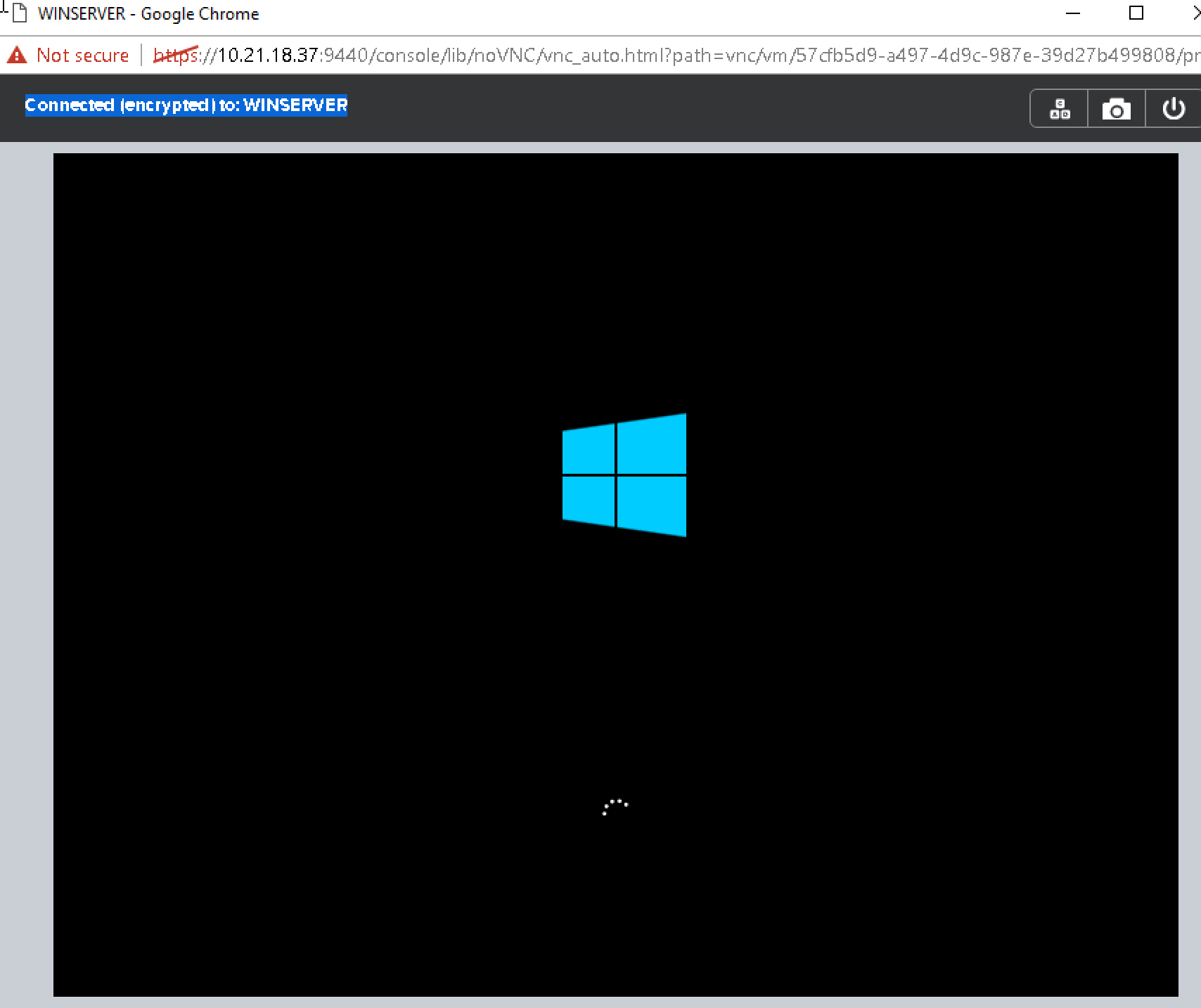Click the Connected (encrypted) to: WINSERVER status text
The width and height of the screenshot is (1201, 1008).
pos(186,105)
